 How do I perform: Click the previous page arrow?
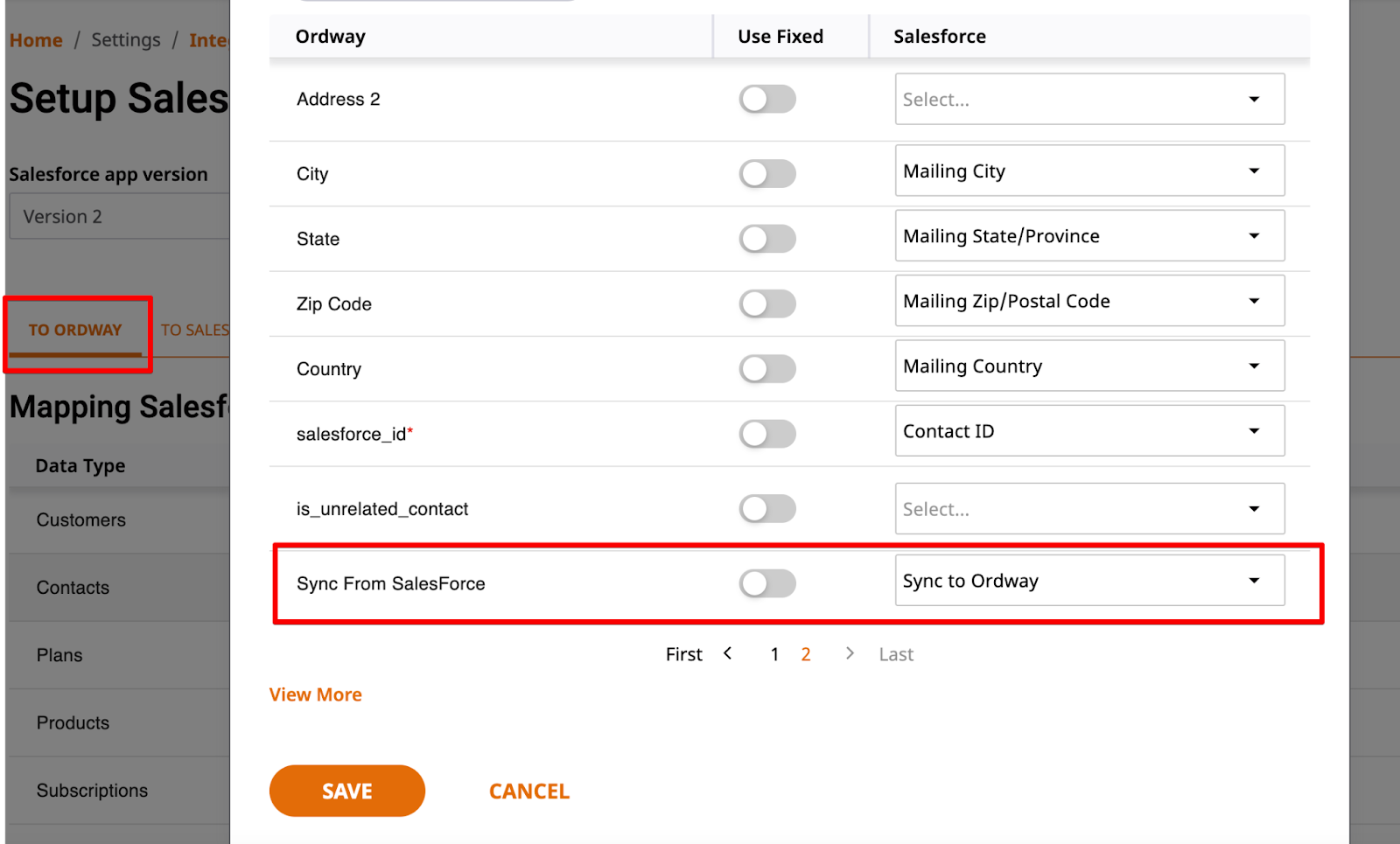tap(728, 653)
